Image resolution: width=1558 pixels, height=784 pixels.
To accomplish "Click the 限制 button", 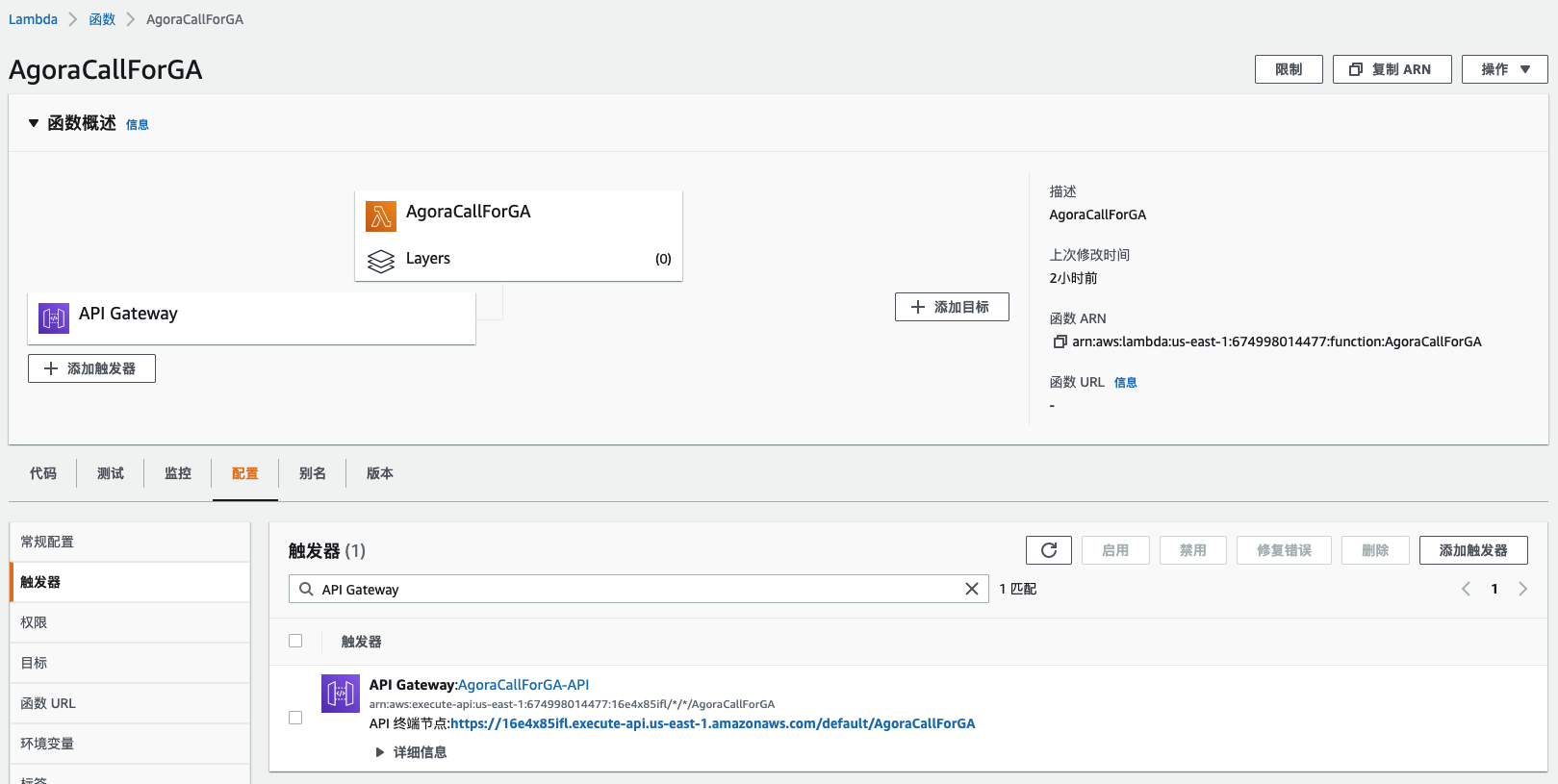I will pyautogui.click(x=1289, y=69).
